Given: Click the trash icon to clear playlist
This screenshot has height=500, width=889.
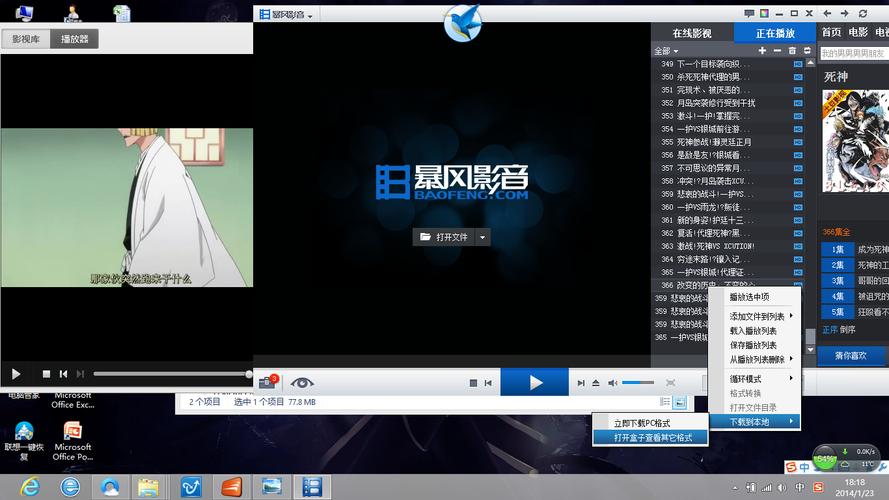Looking at the screenshot, I should (792, 51).
